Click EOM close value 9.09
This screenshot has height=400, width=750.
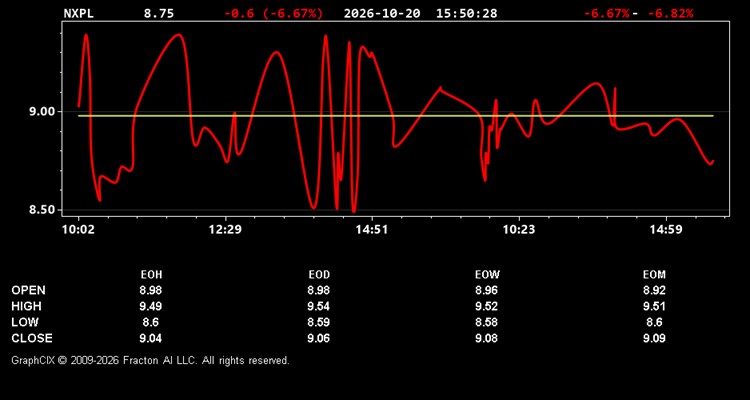click(x=654, y=338)
